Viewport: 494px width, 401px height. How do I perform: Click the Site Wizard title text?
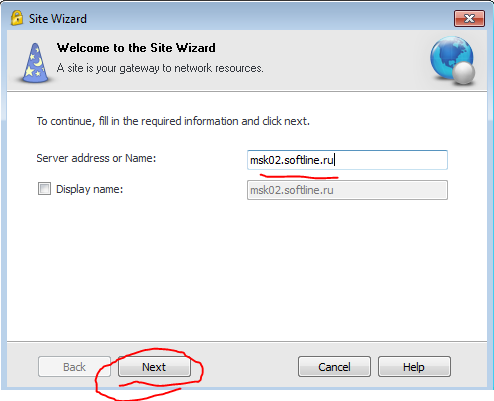[58, 19]
